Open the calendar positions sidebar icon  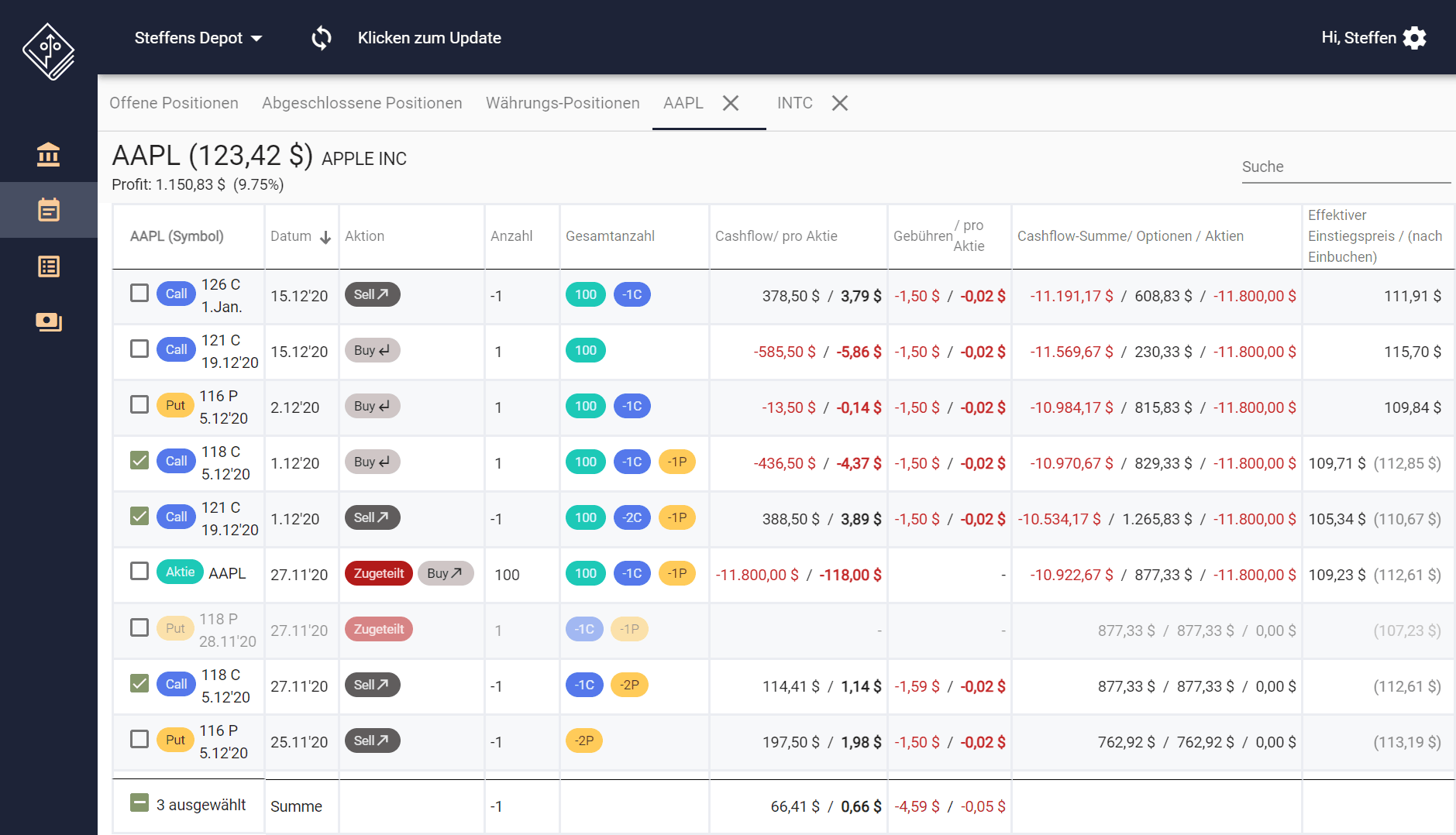(x=48, y=210)
